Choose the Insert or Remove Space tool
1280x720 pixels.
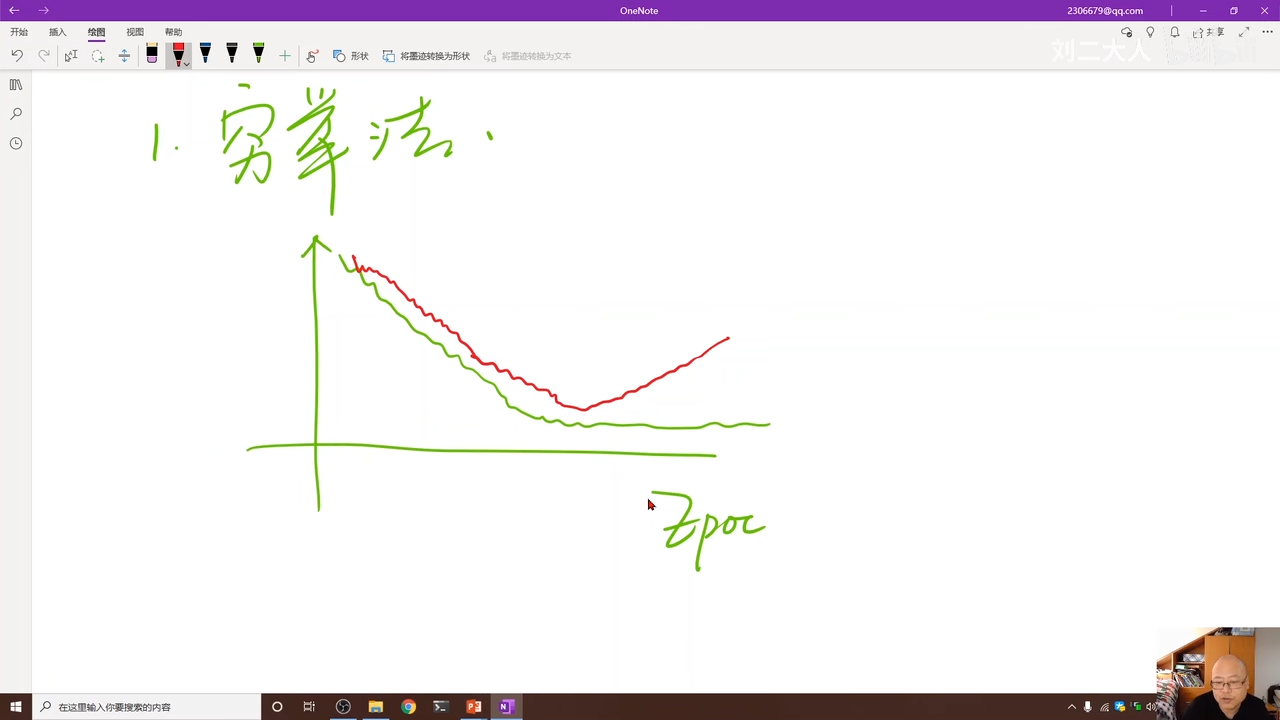124,56
